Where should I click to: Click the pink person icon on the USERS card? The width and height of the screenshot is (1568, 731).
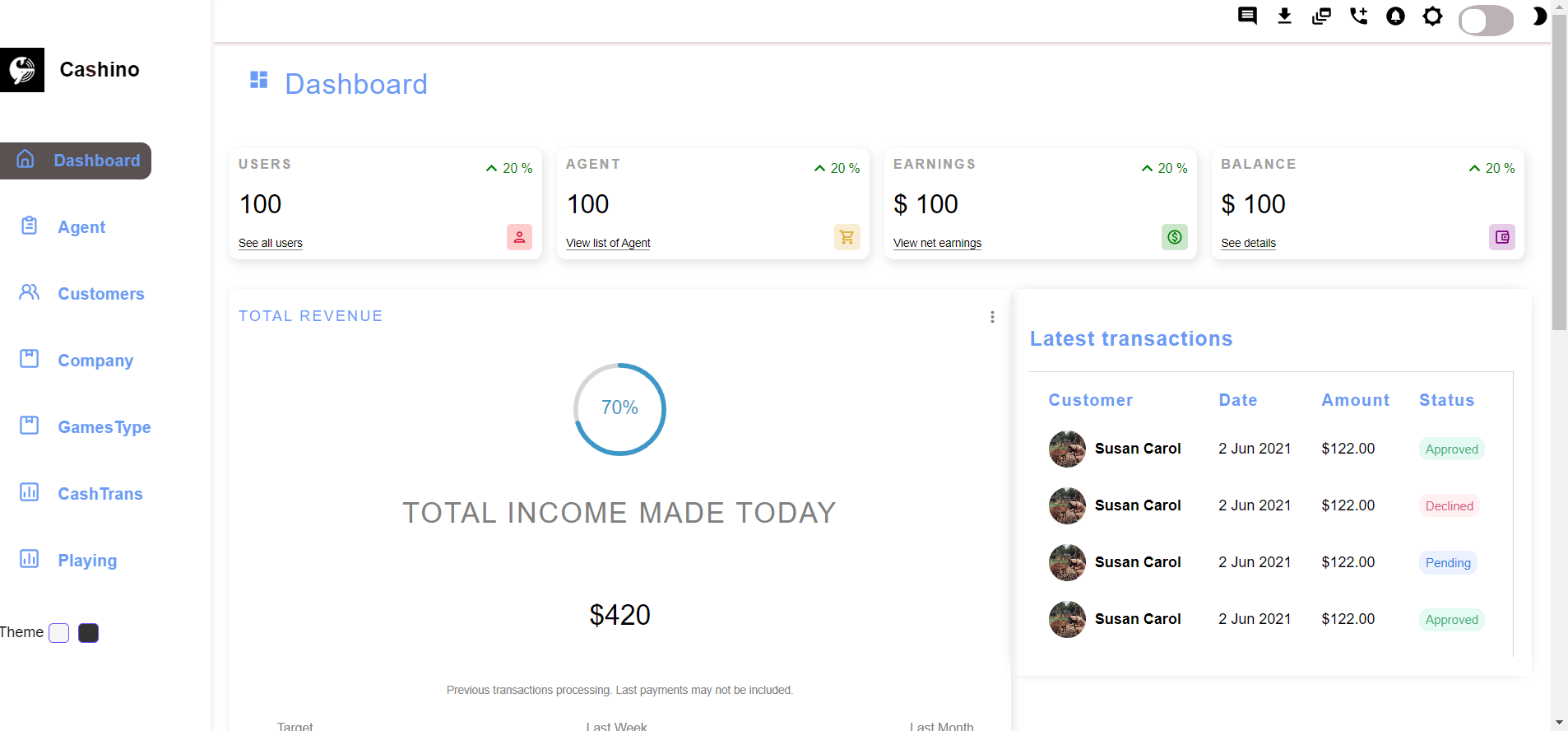pyautogui.click(x=518, y=237)
